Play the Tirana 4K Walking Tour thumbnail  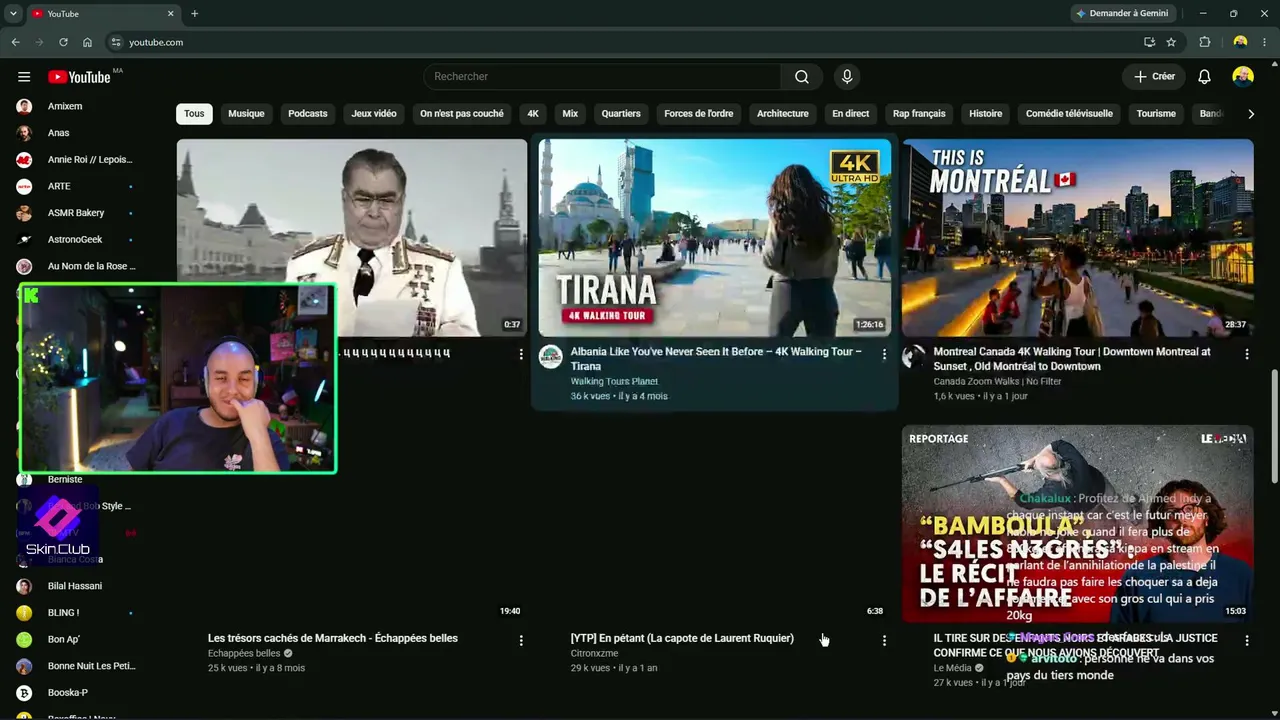point(715,238)
